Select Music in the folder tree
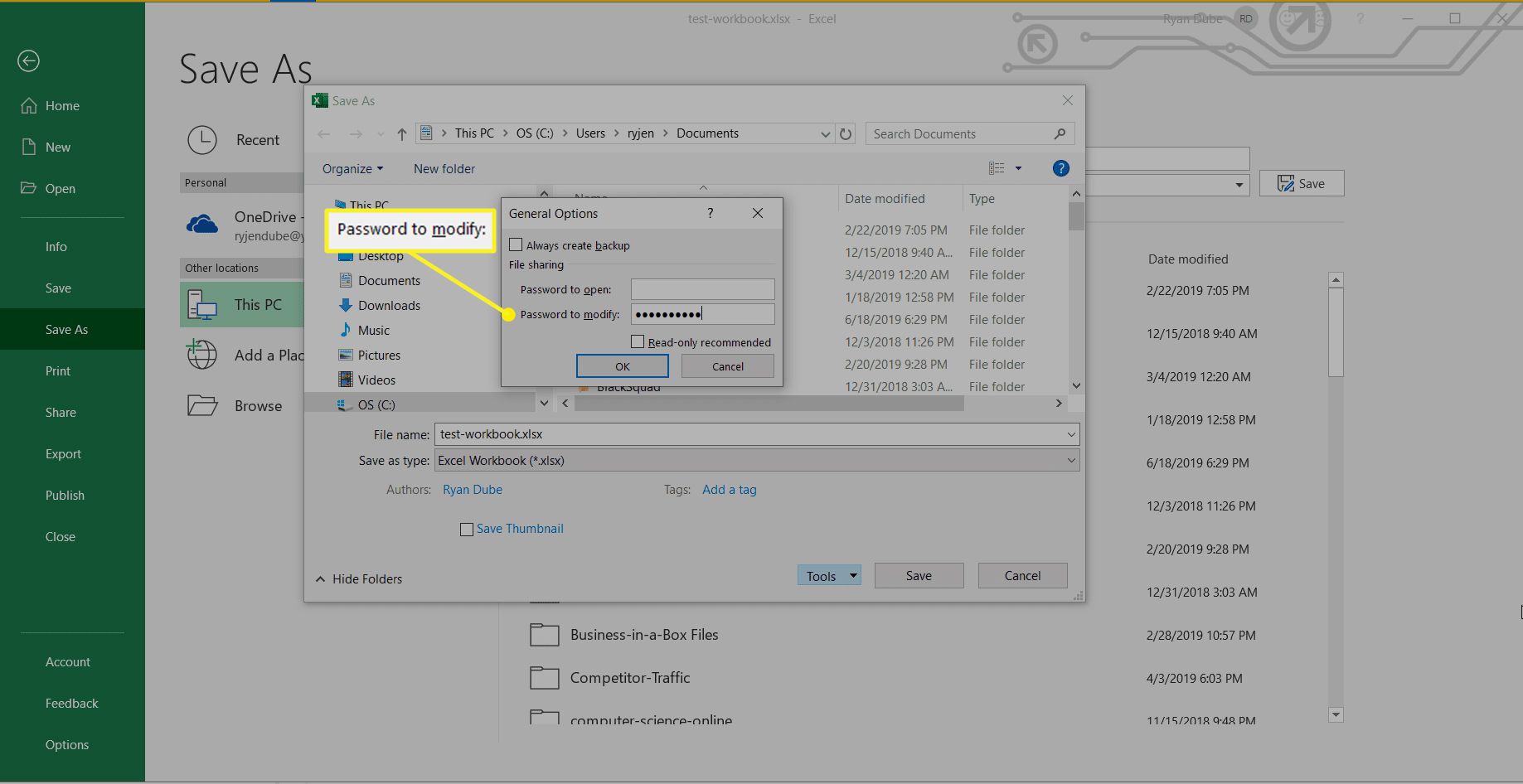This screenshot has width=1523, height=784. [364, 330]
